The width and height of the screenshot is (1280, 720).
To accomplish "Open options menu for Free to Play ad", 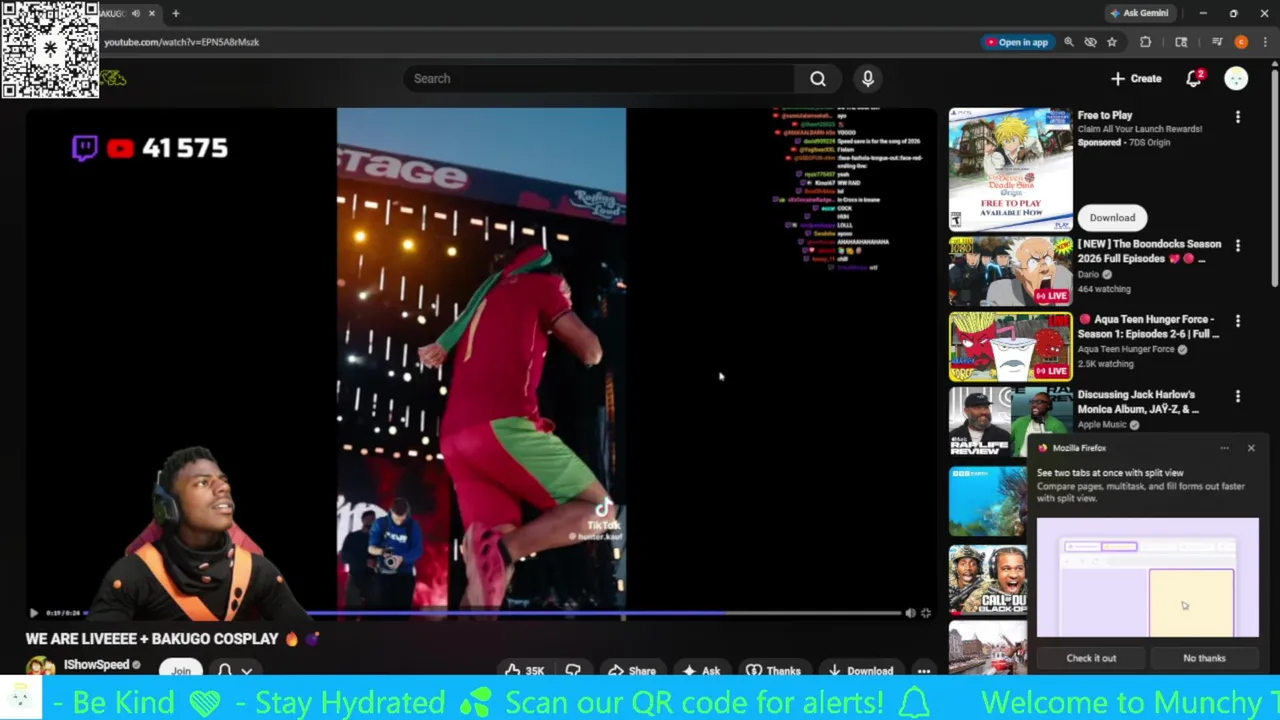I will 1238,117.
